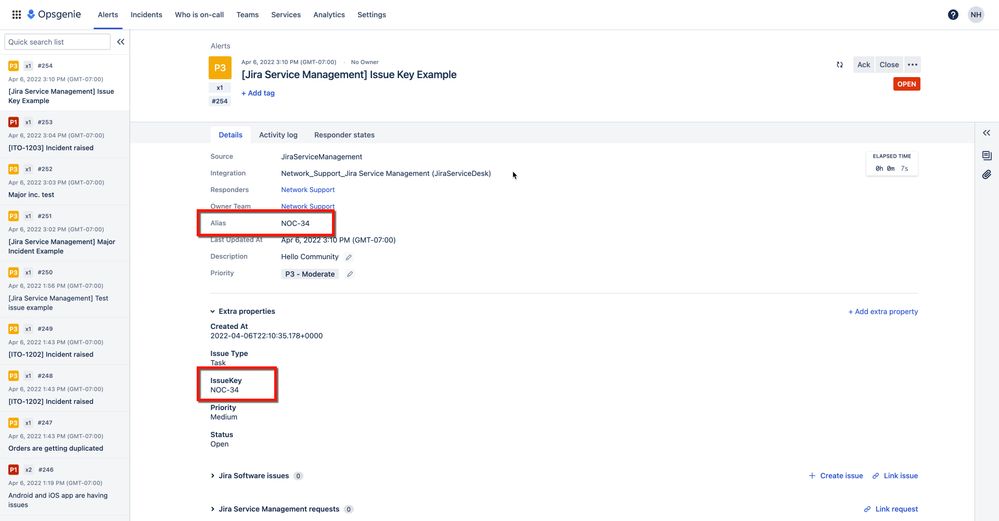Select alert #254 Issue Key Example

pos(64,83)
